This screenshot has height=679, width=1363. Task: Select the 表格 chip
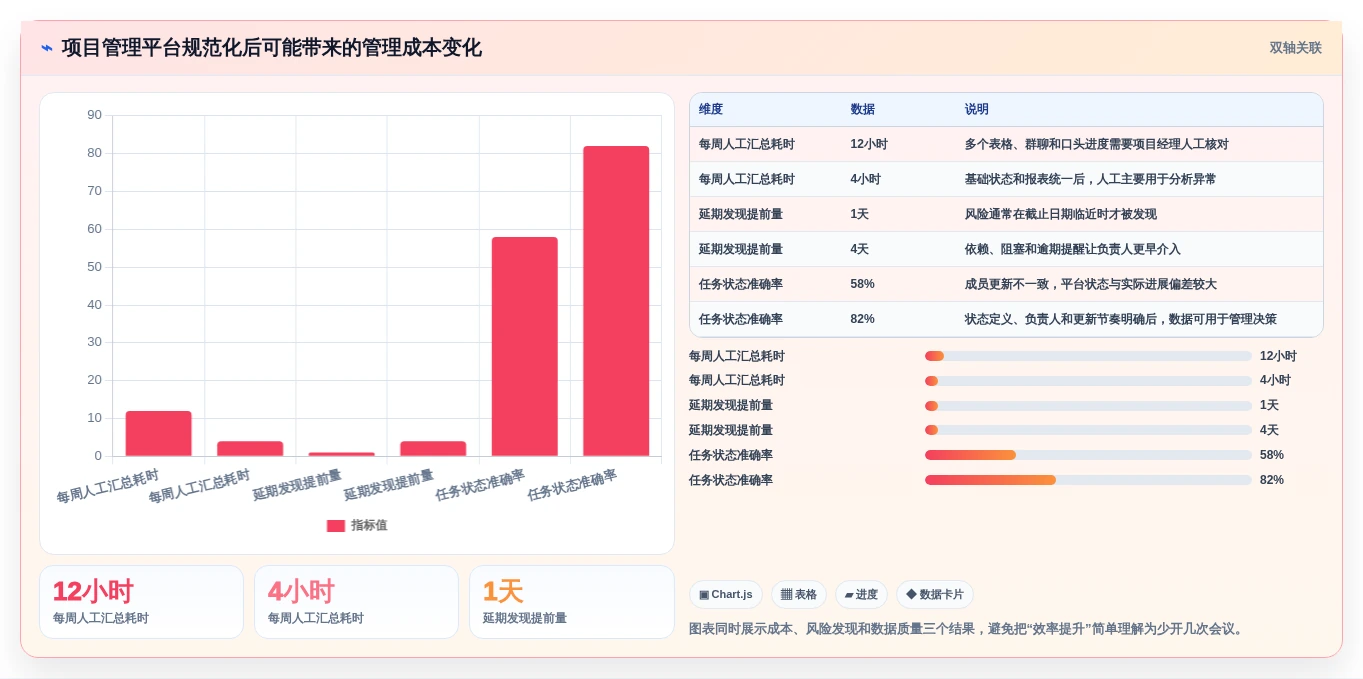pos(799,594)
